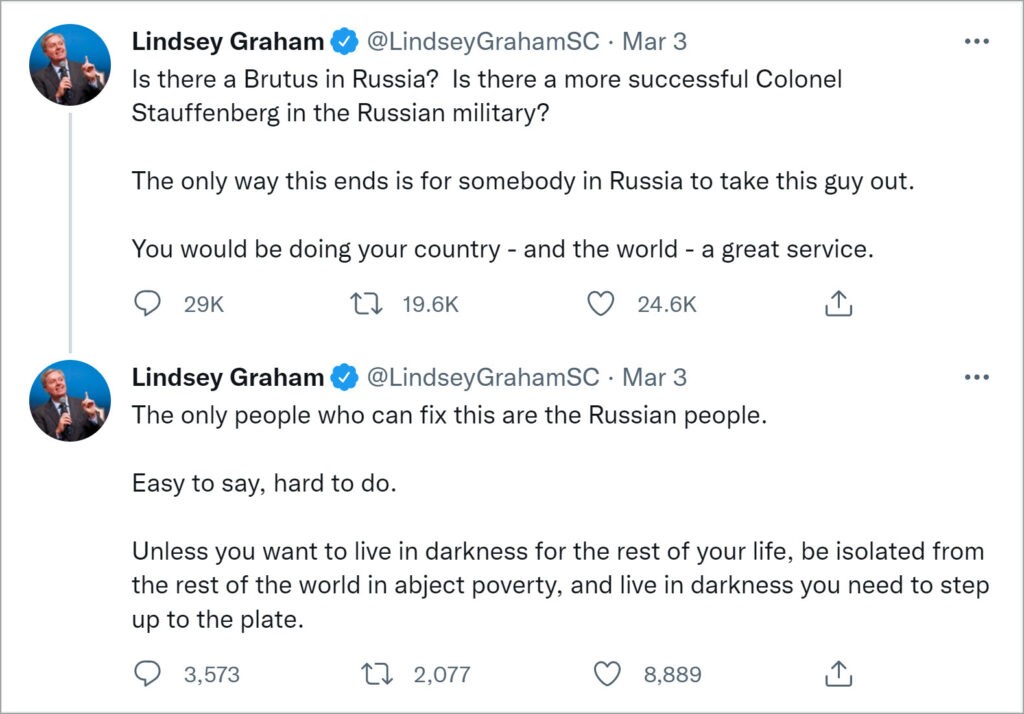Select the share icon on the second tweet
This screenshot has height=714, width=1024.
pyautogui.click(x=838, y=673)
